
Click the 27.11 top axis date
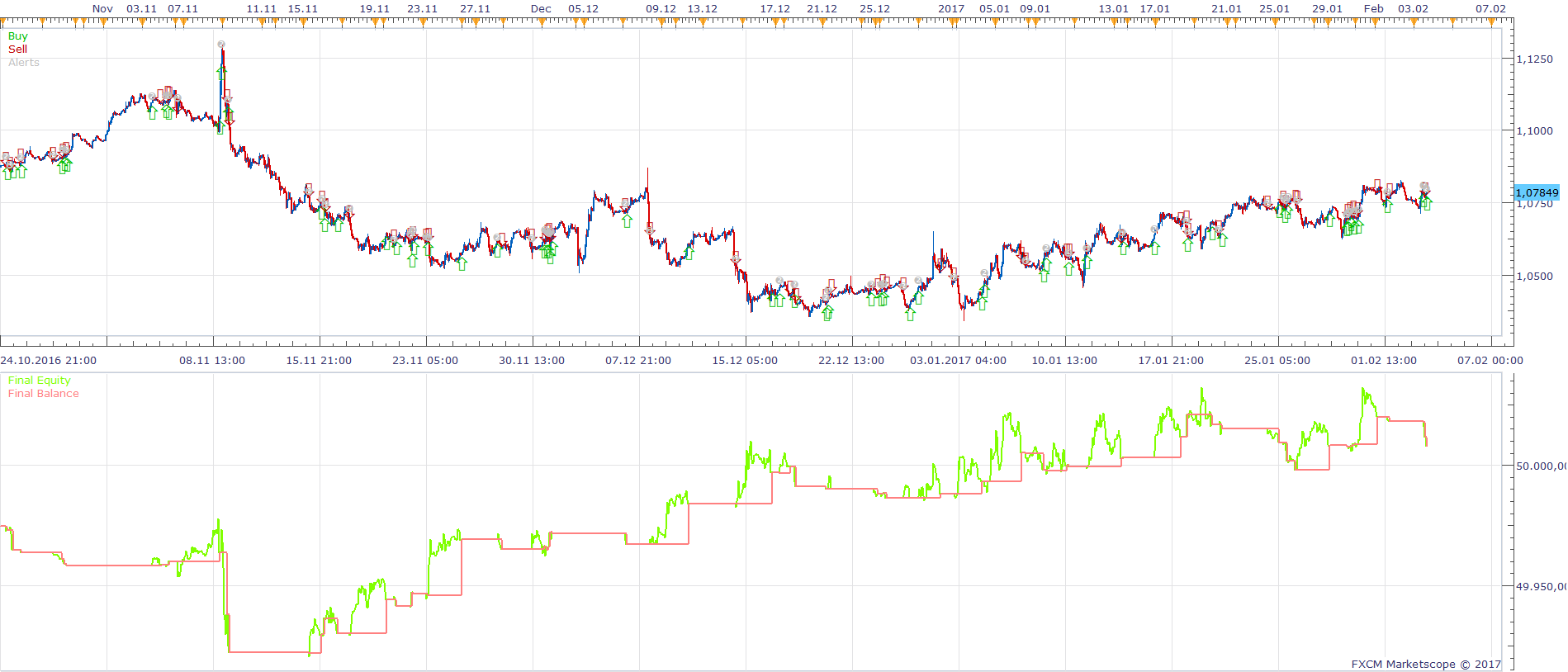coord(475,9)
